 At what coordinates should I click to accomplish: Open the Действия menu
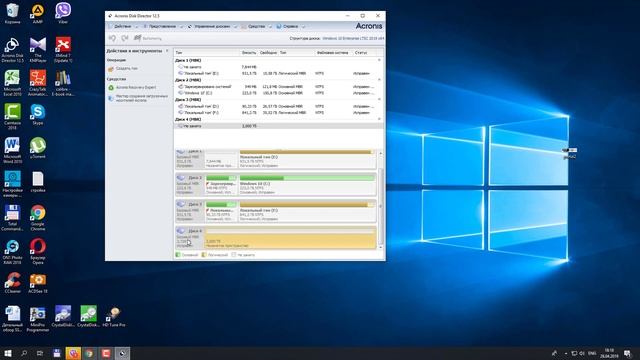(x=122, y=27)
